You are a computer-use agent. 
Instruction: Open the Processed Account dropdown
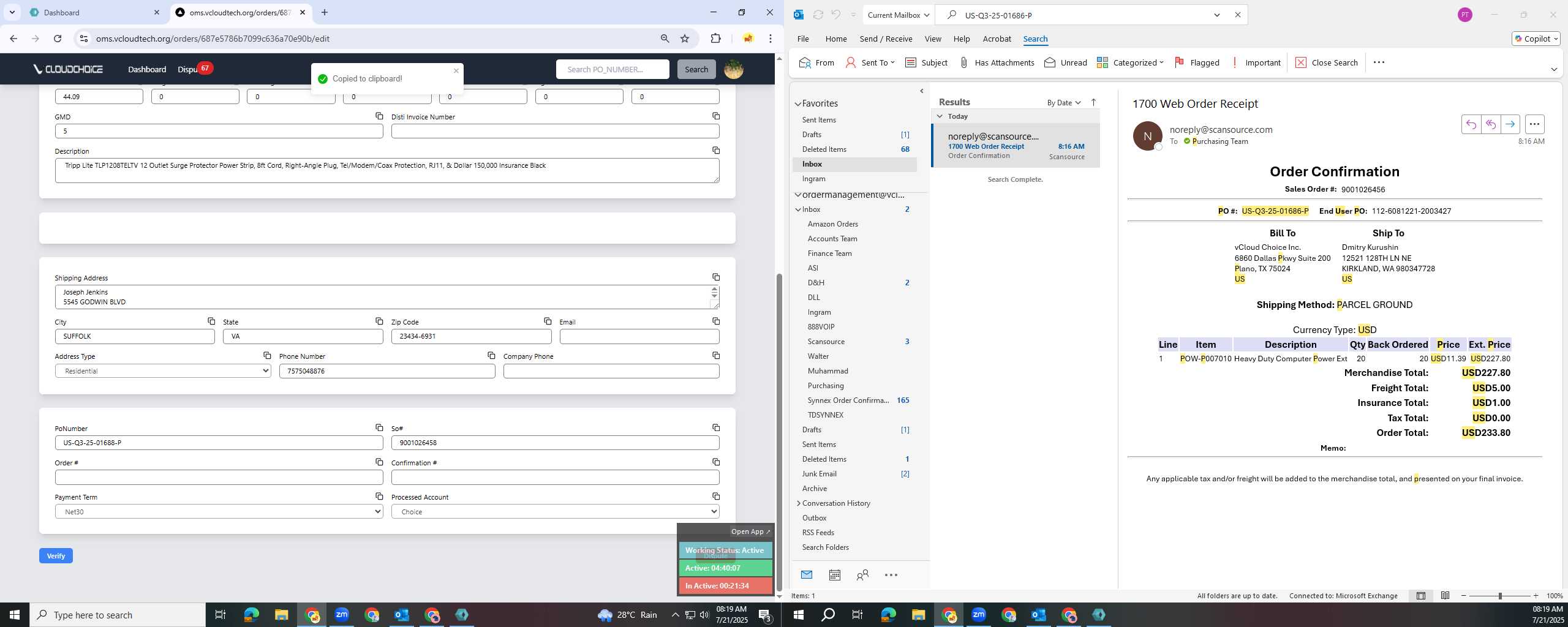[x=555, y=512]
